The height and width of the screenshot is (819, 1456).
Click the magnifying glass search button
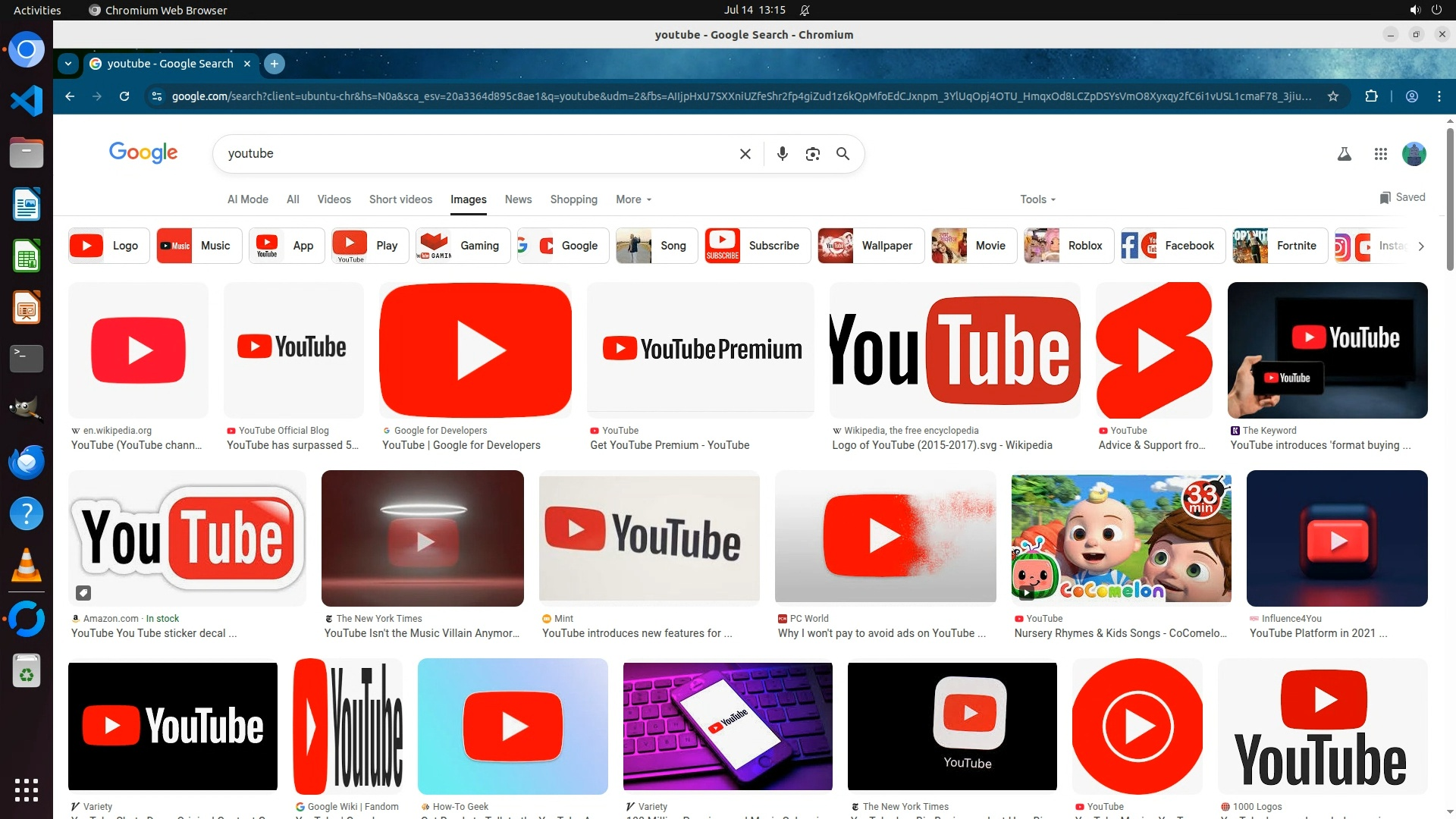[x=843, y=154]
